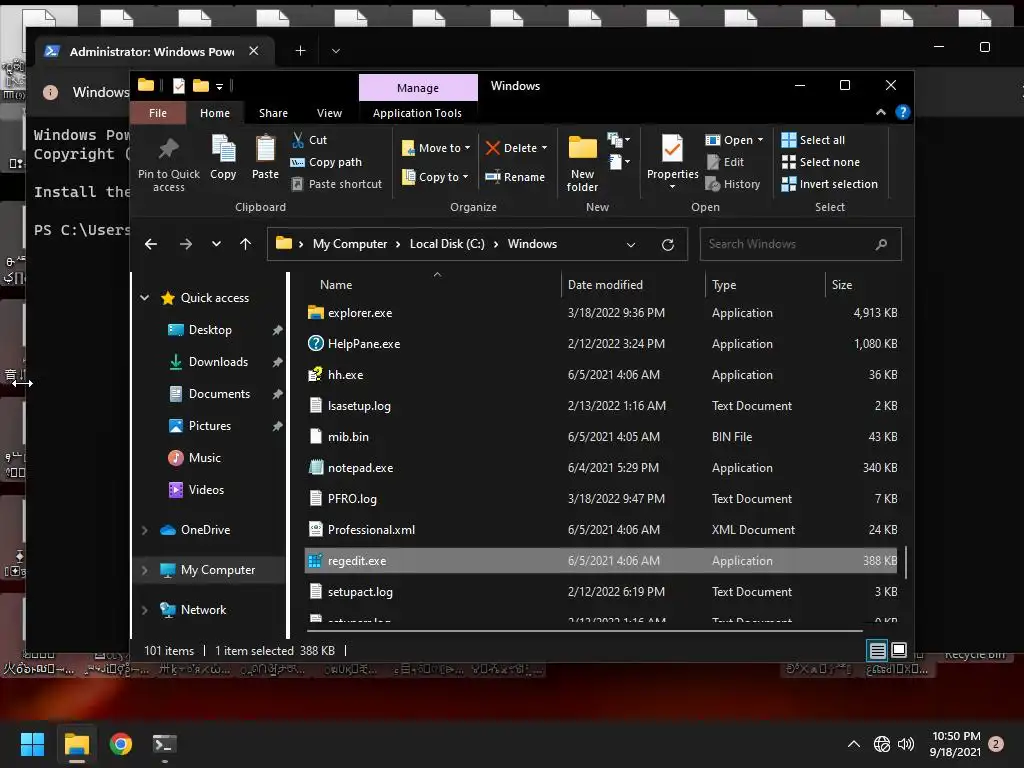Expand the address bar history dropdown
The width and height of the screenshot is (1024, 768).
[x=631, y=244]
